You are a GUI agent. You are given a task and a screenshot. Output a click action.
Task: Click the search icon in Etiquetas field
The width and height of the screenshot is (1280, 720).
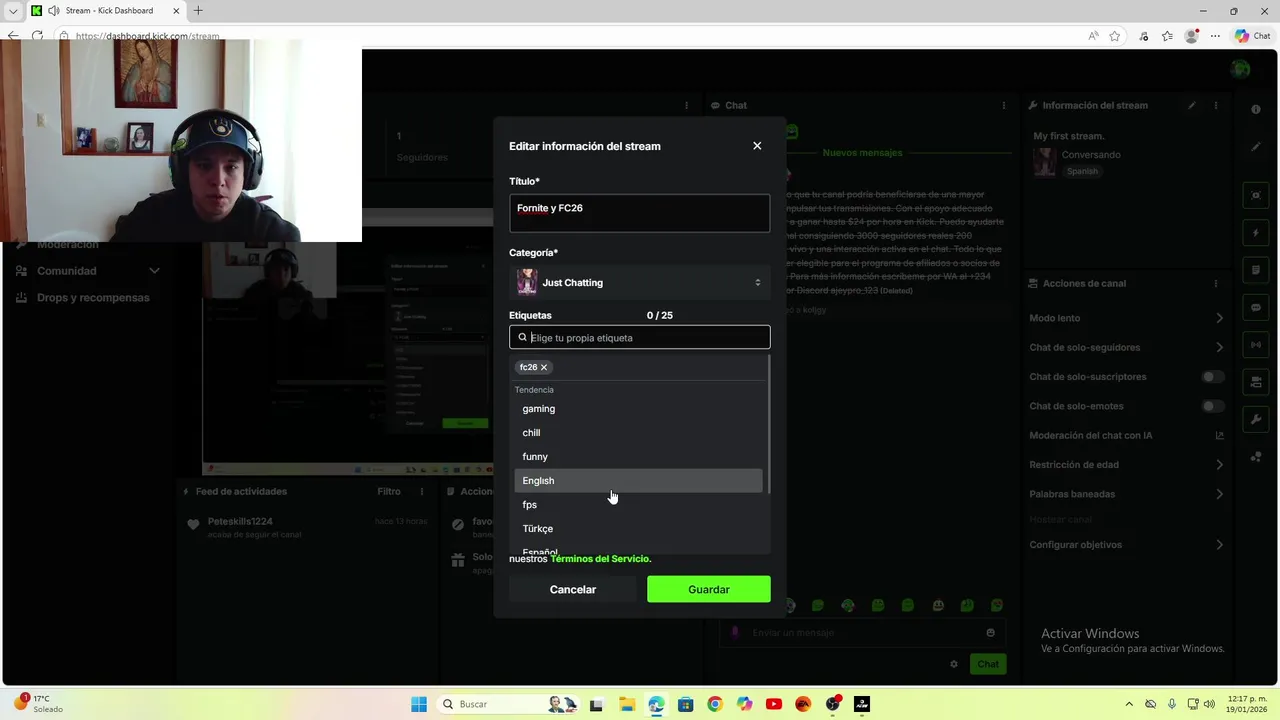(522, 338)
